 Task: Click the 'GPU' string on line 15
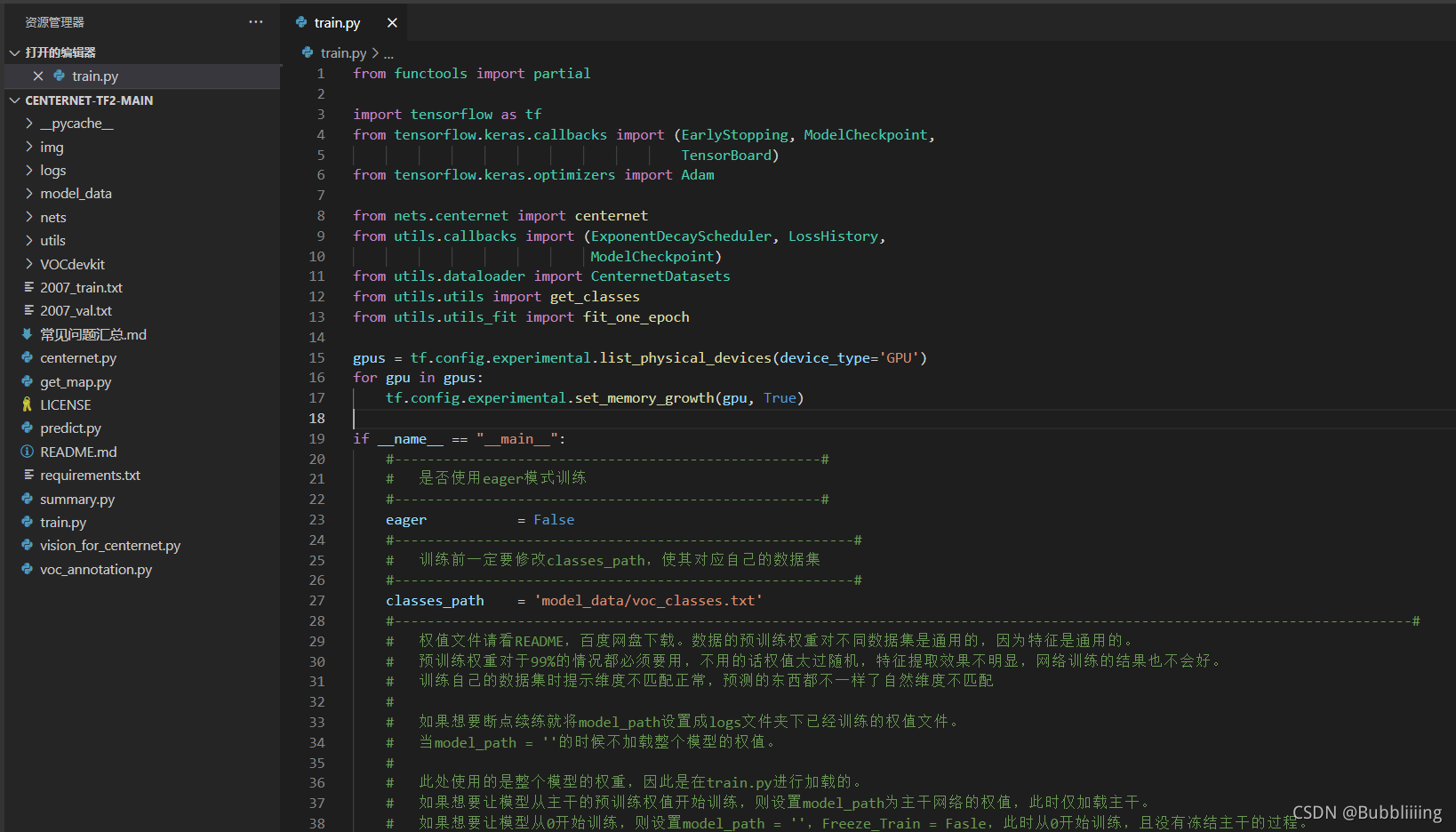pyautogui.click(x=899, y=358)
